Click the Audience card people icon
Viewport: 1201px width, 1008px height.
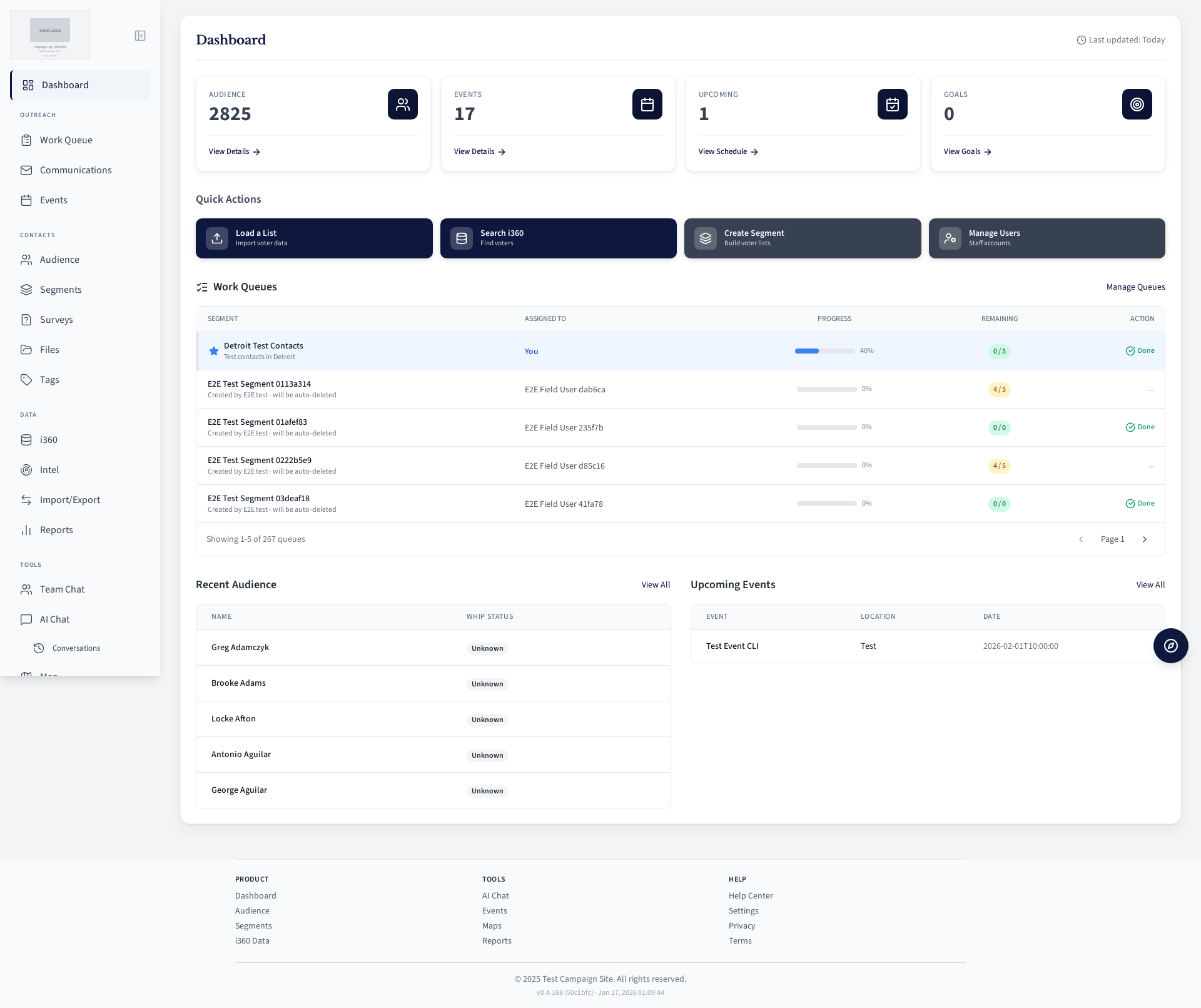[402, 104]
